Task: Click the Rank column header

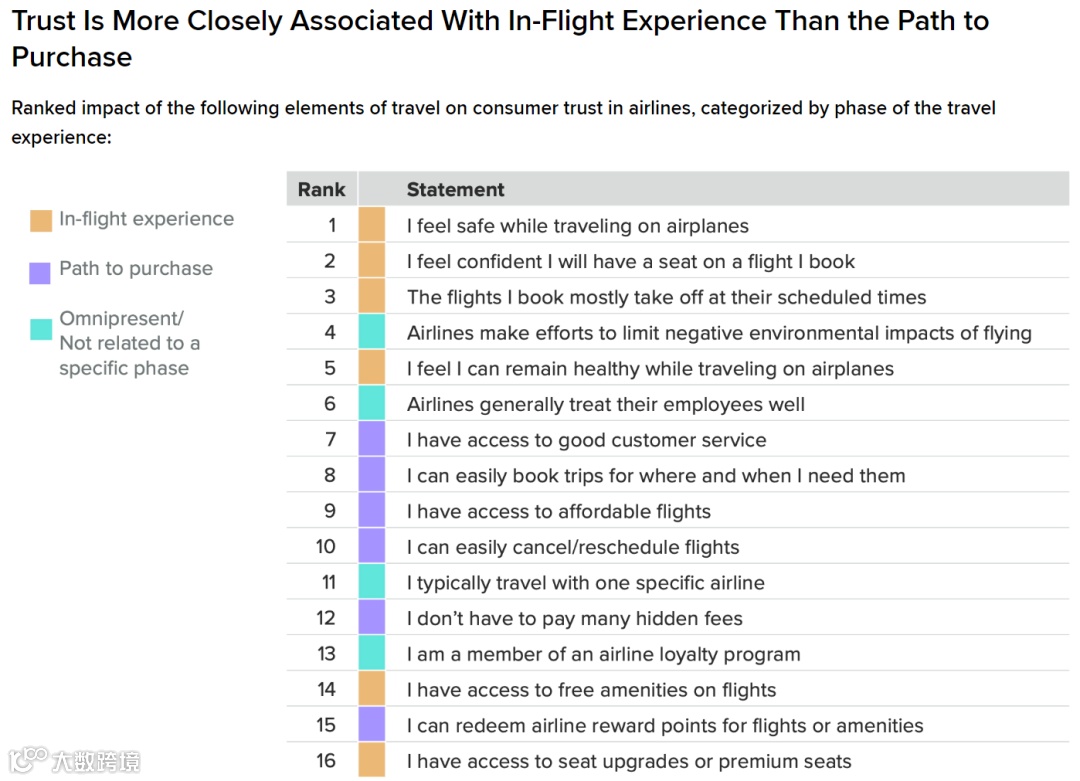Action: coord(321,189)
